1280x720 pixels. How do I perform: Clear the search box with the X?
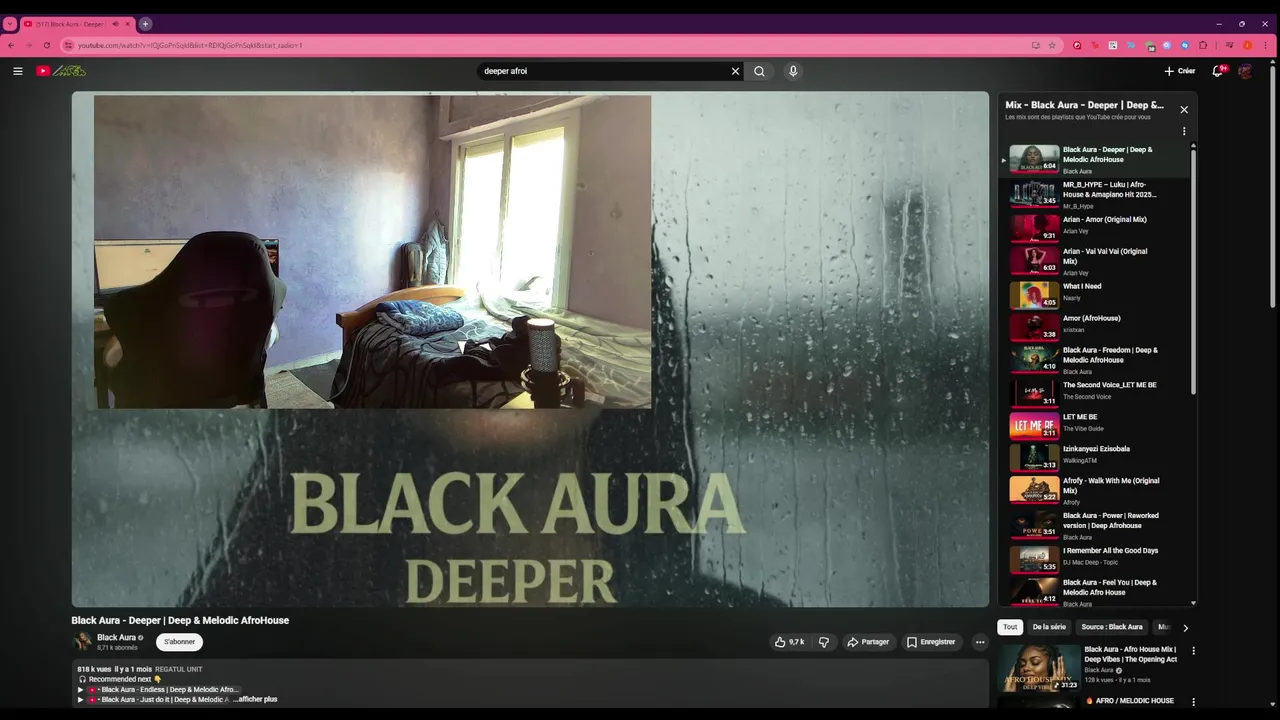tap(735, 71)
